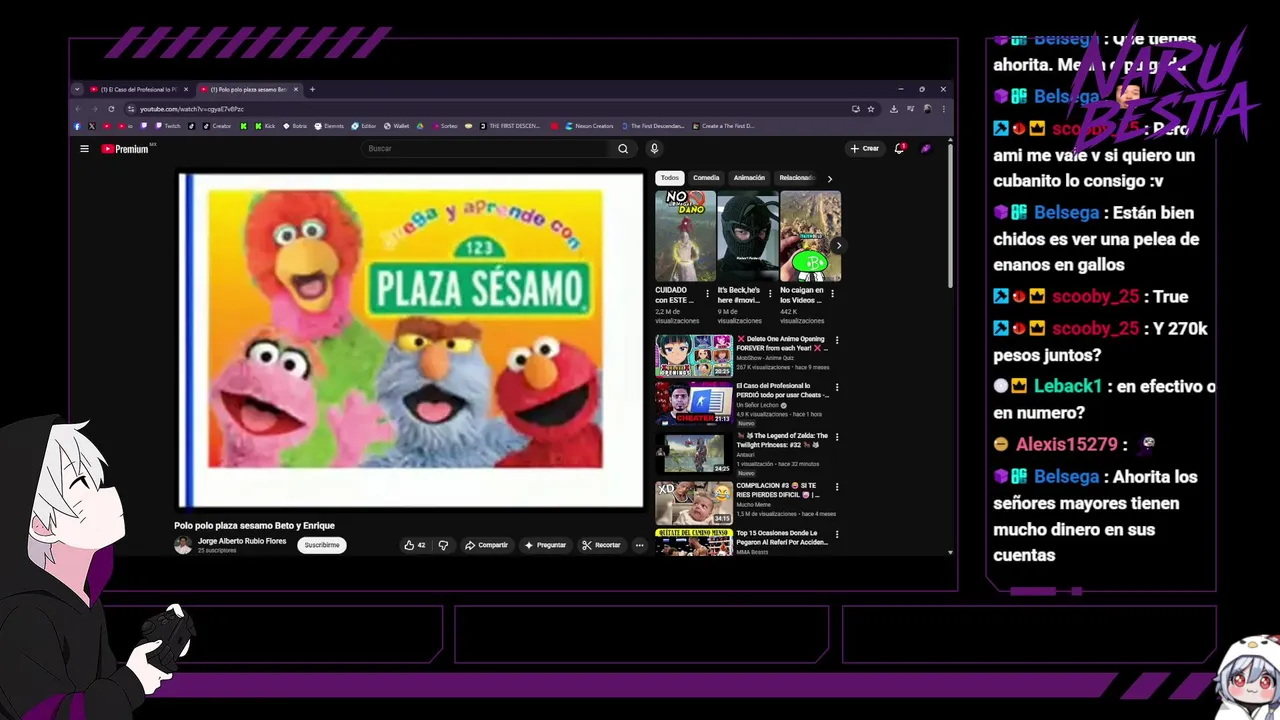
Task: Like the video with thumbs-up
Action: click(414, 545)
